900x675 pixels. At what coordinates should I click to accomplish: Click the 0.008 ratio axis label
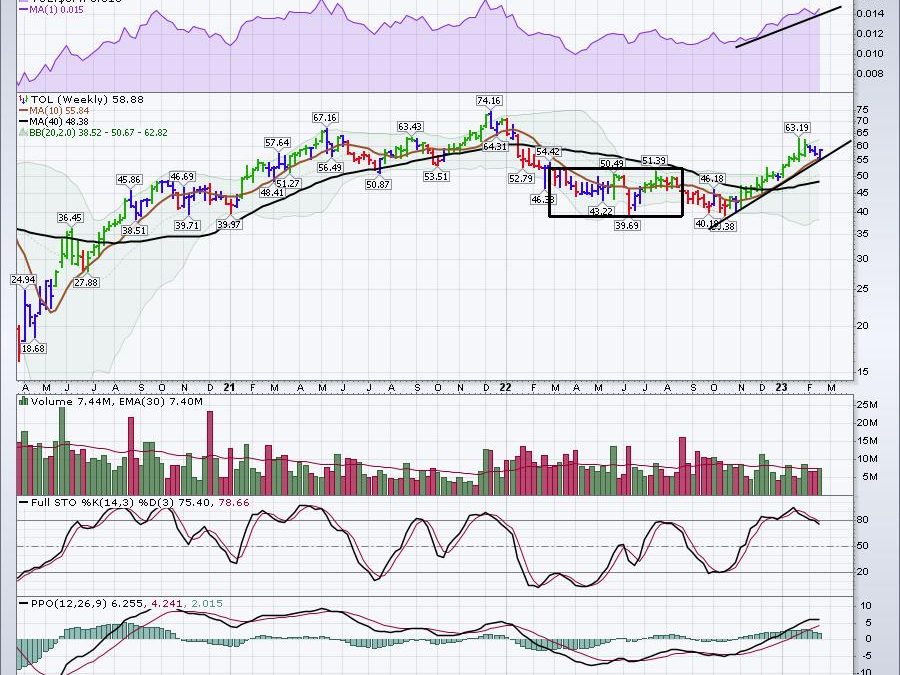[870, 73]
